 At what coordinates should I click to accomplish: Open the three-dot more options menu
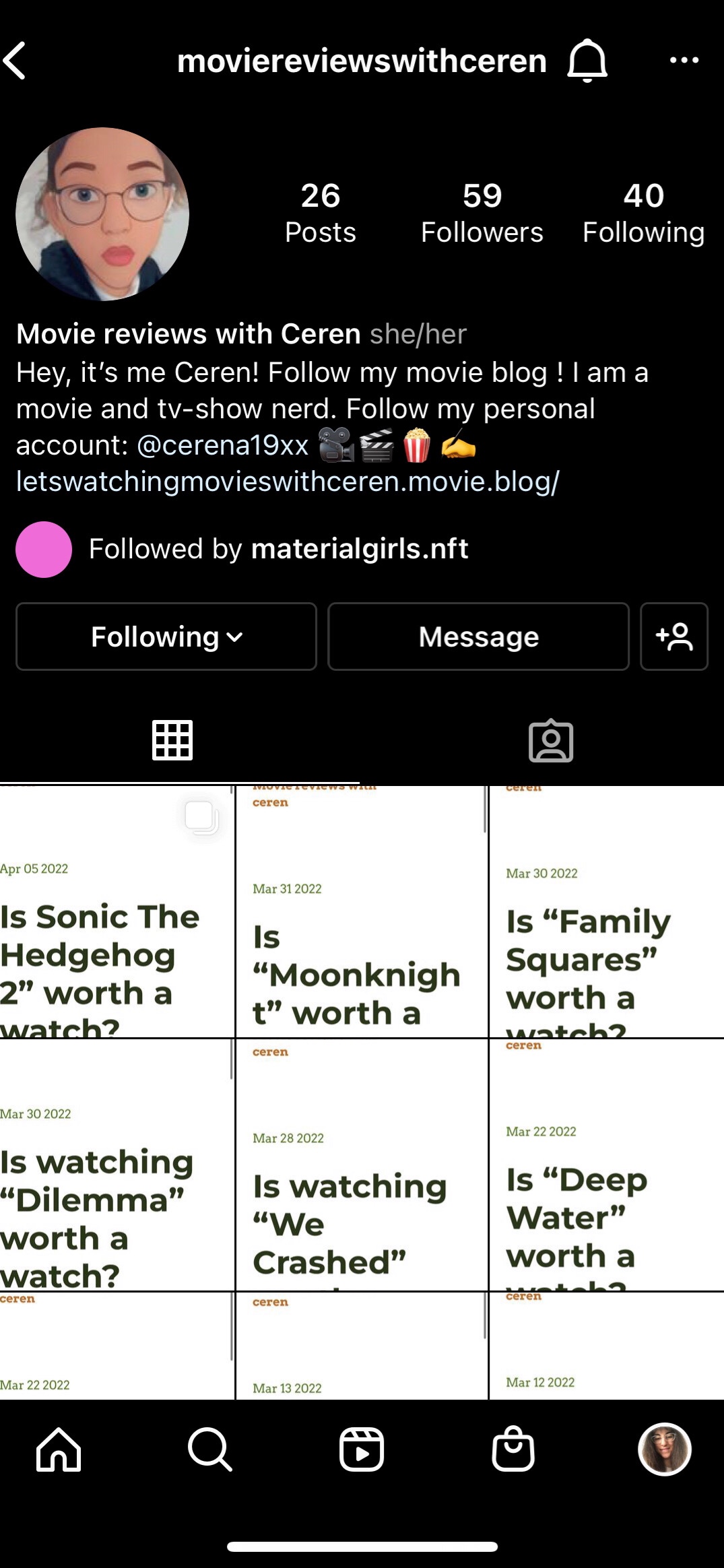click(684, 61)
